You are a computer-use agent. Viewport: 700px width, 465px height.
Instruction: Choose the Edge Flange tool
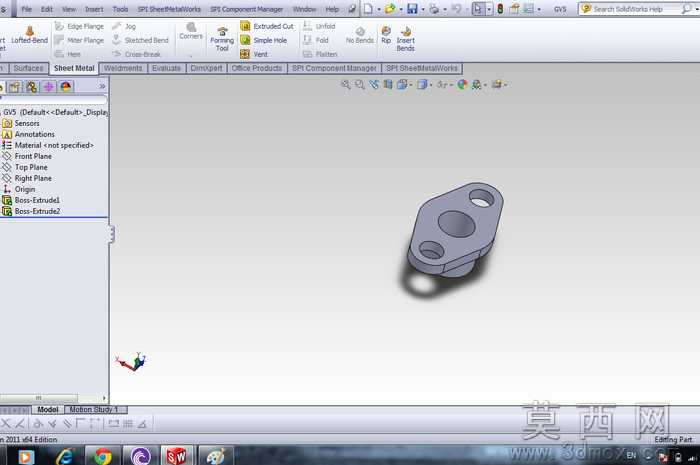(79, 26)
